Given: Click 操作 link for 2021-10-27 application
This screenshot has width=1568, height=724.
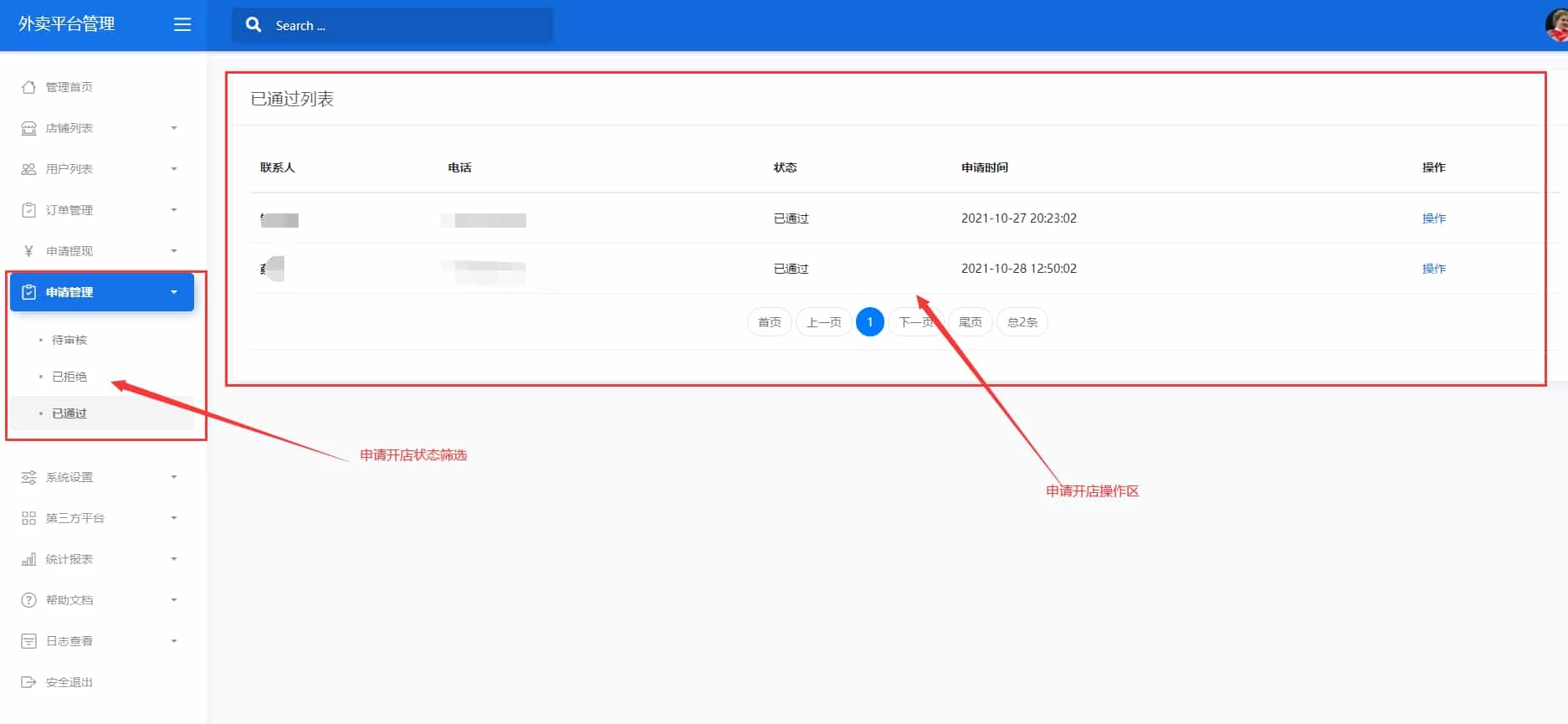Looking at the screenshot, I should 1433,218.
